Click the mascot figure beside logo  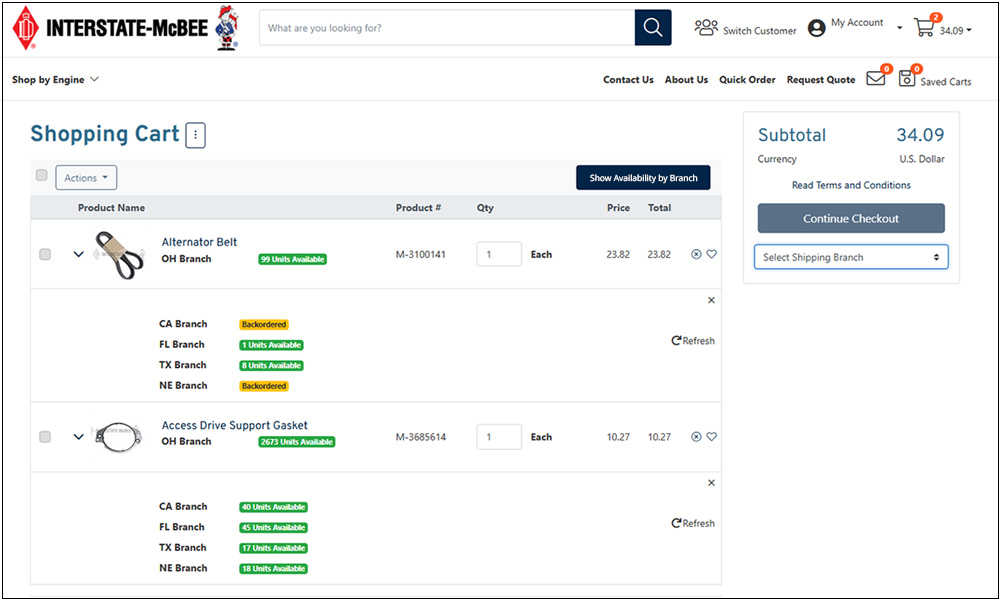pos(227,28)
